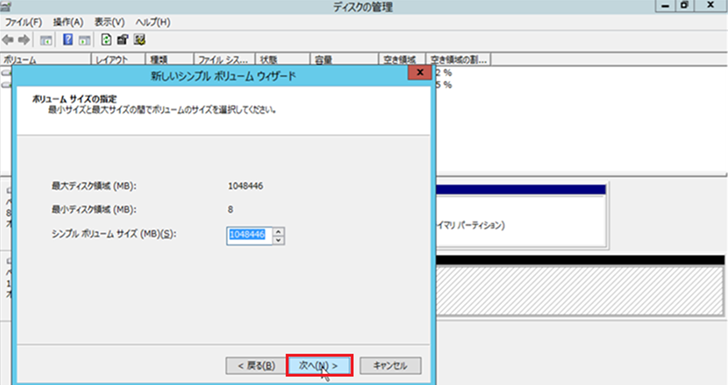Viewport: 728px width, 385px height.
Task: Click the refresh toolbar icon
Action: (x=106, y=40)
